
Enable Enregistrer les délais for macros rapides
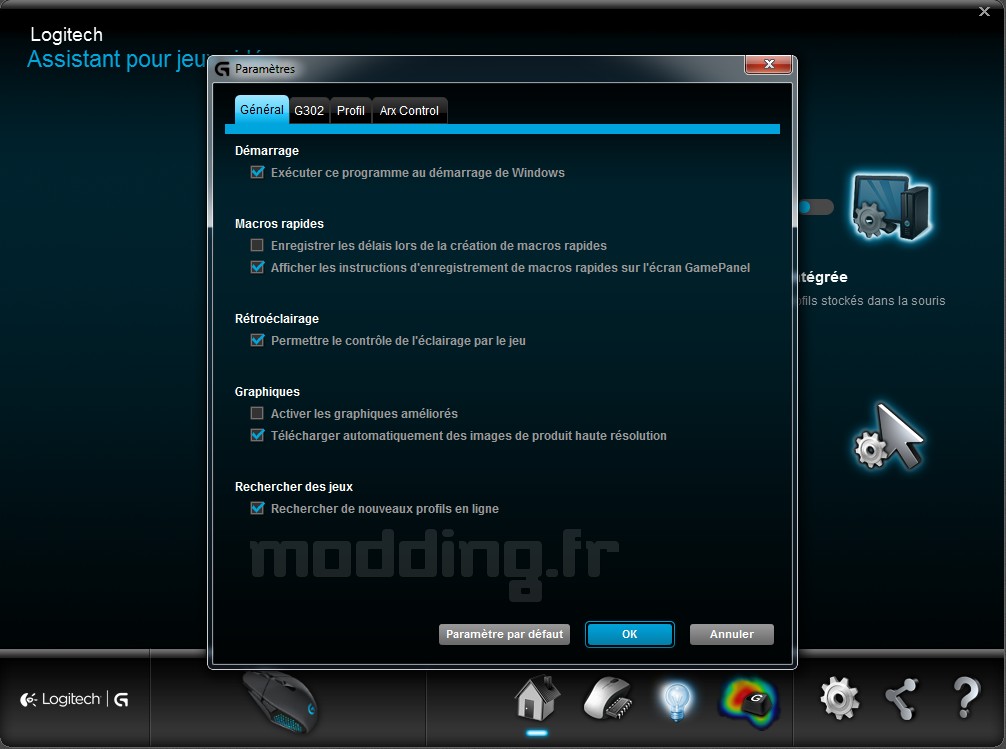[x=257, y=245]
